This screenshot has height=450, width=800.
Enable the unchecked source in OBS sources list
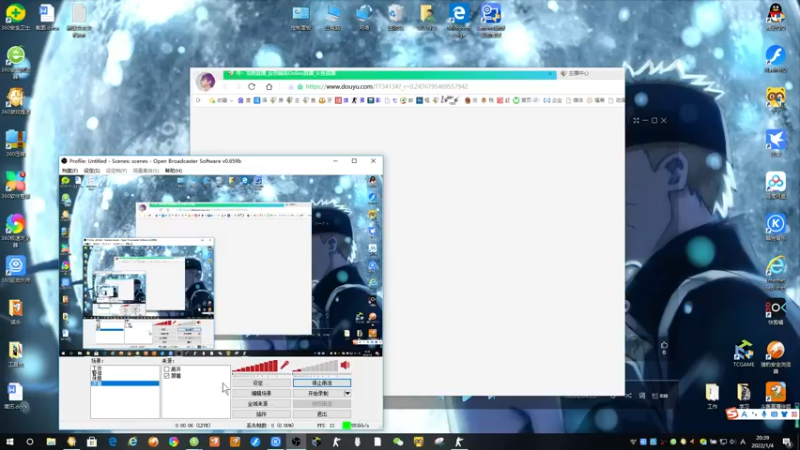point(167,369)
